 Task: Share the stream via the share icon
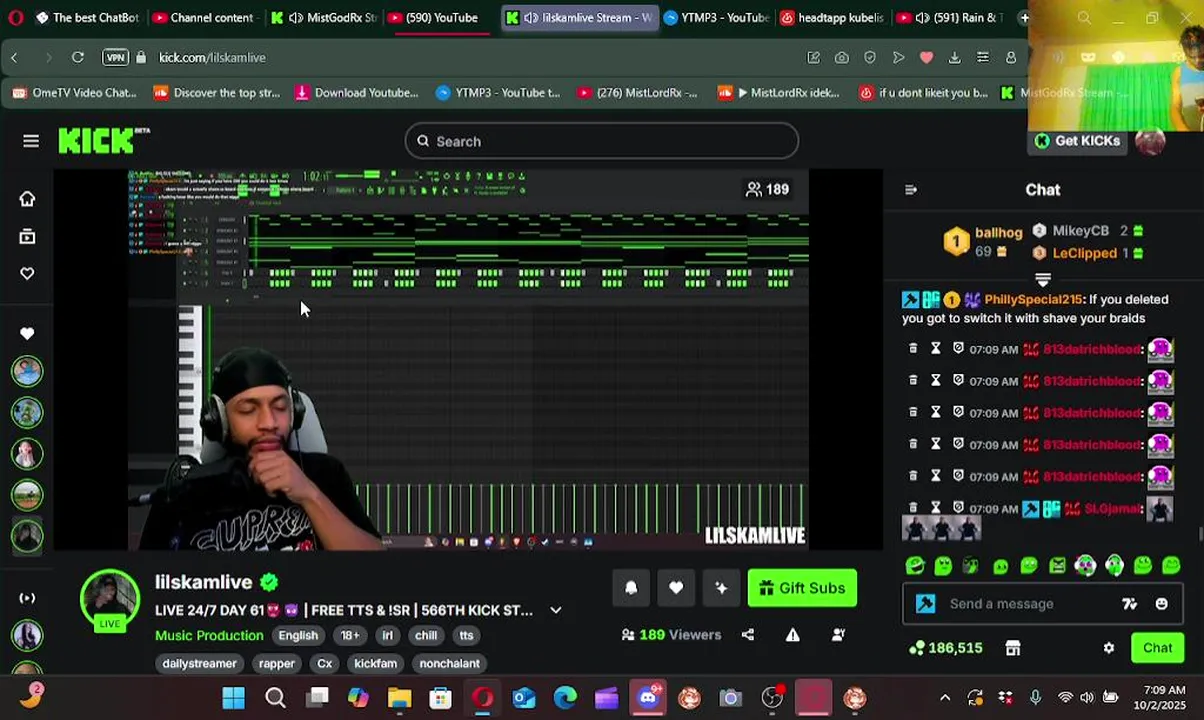[748, 635]
